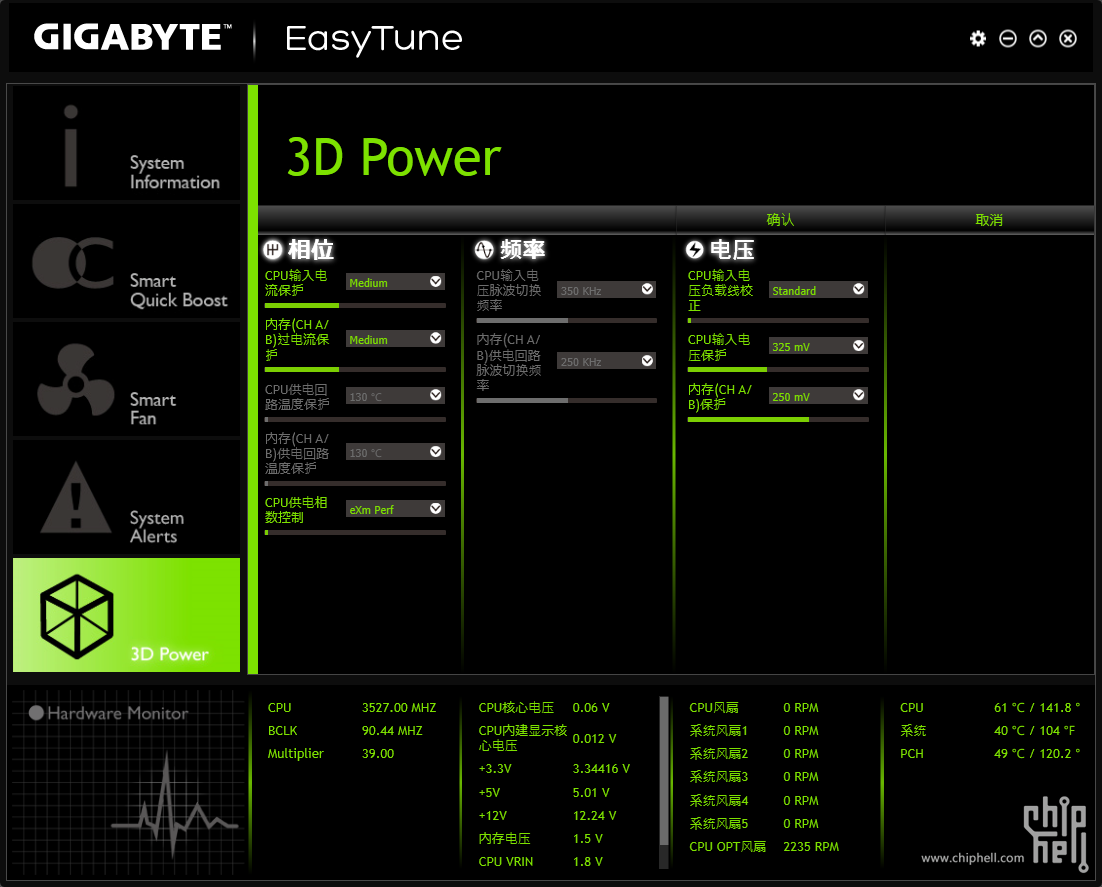Click the 系统风扇1 fan label
The height and width of the screenshot is (887, 1102).
point(718,731)
